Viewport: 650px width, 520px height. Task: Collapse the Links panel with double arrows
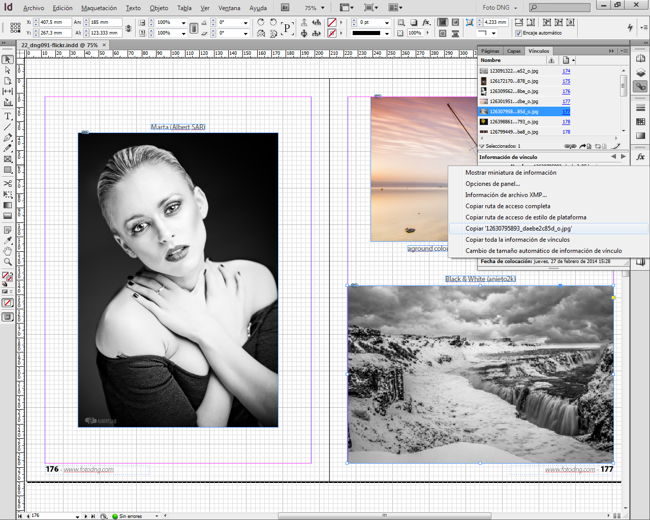tap(611, 51)
